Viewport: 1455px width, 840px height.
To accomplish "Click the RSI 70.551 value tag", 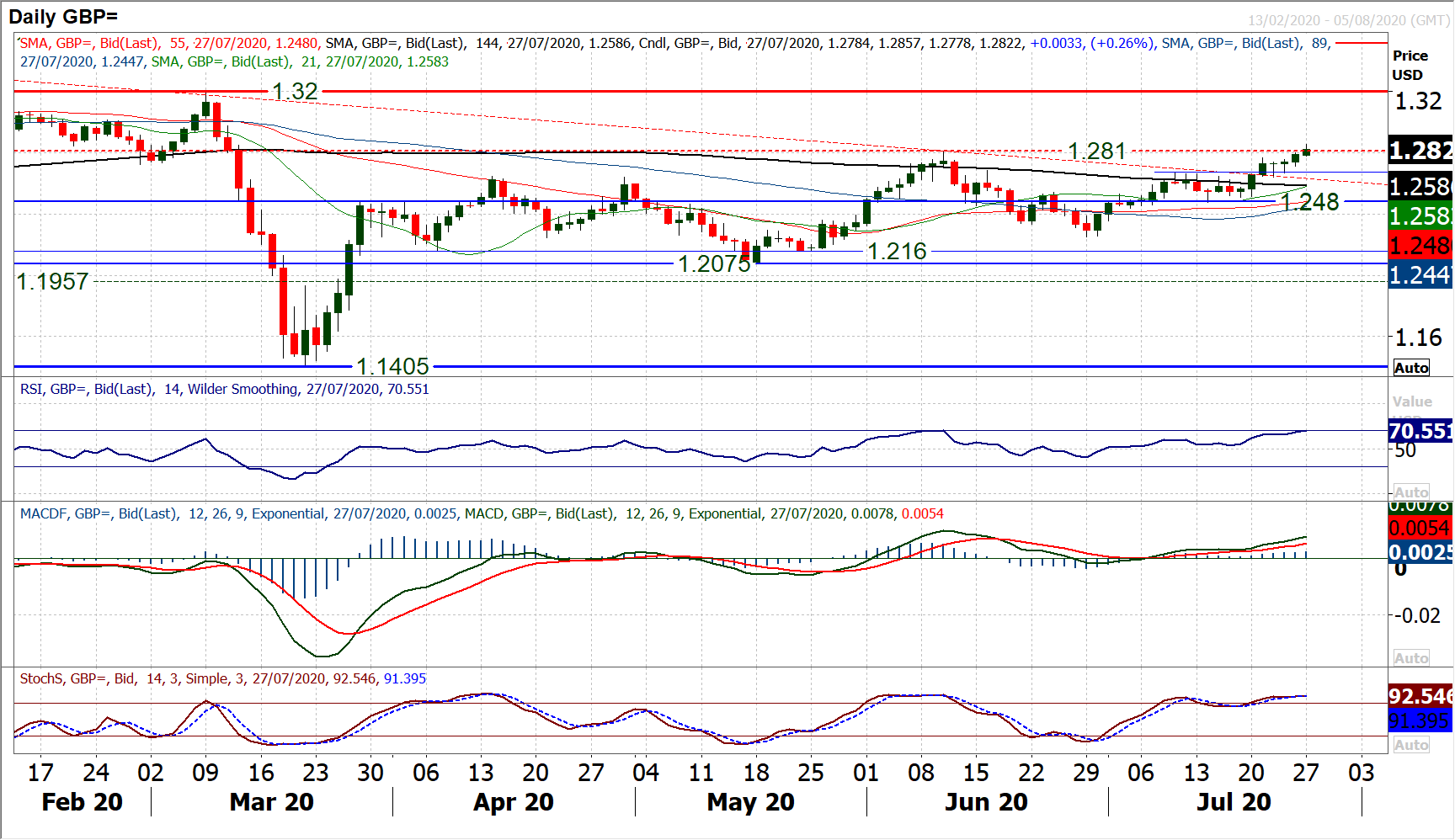I will [x=1420, y=431].
